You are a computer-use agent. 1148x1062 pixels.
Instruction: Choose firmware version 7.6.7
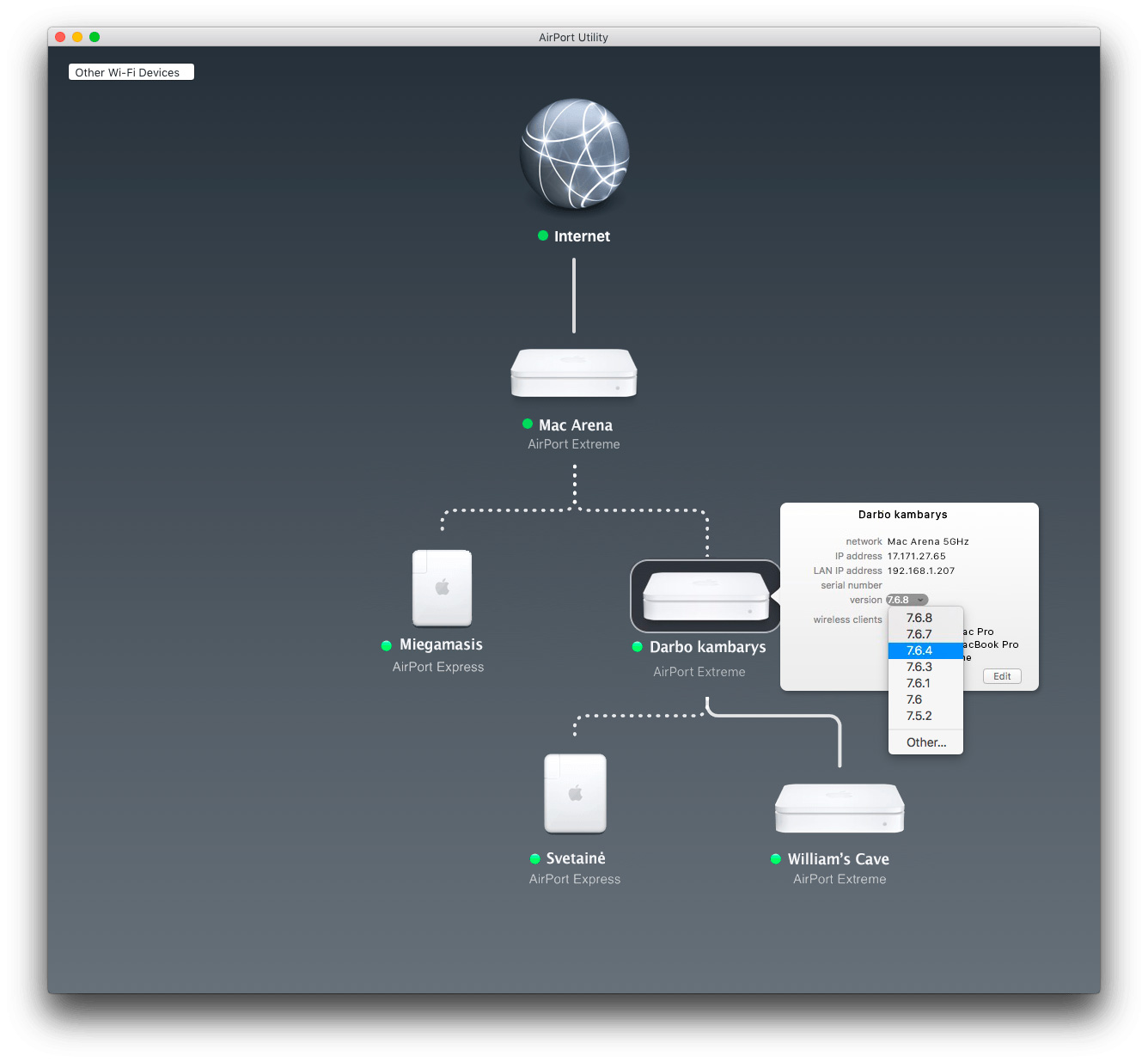925,634
